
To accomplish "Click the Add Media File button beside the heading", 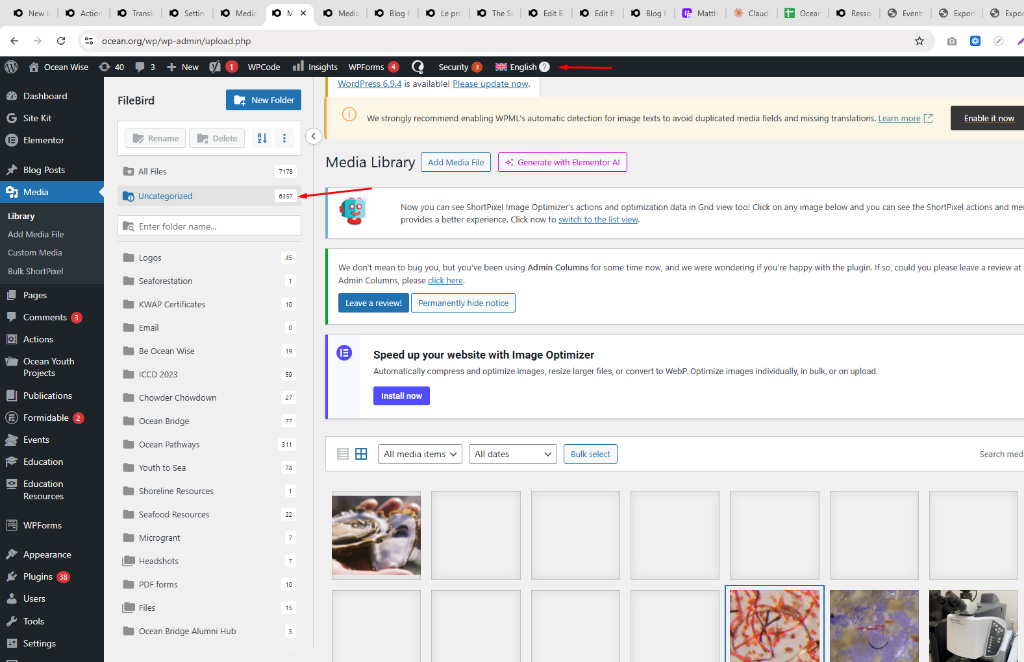I will pos(456,163).
